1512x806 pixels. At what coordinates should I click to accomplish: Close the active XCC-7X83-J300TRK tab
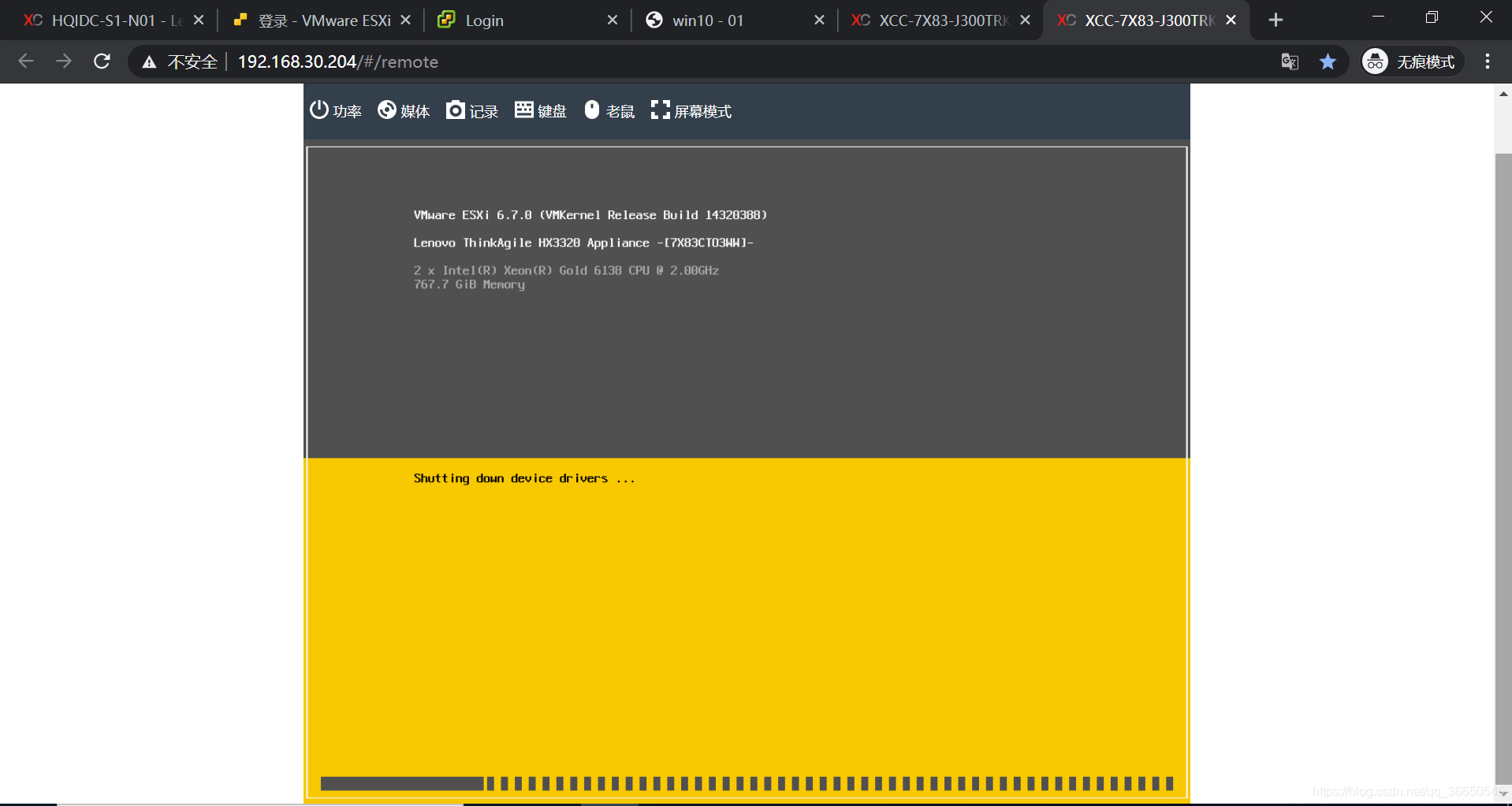(1231, 20)
